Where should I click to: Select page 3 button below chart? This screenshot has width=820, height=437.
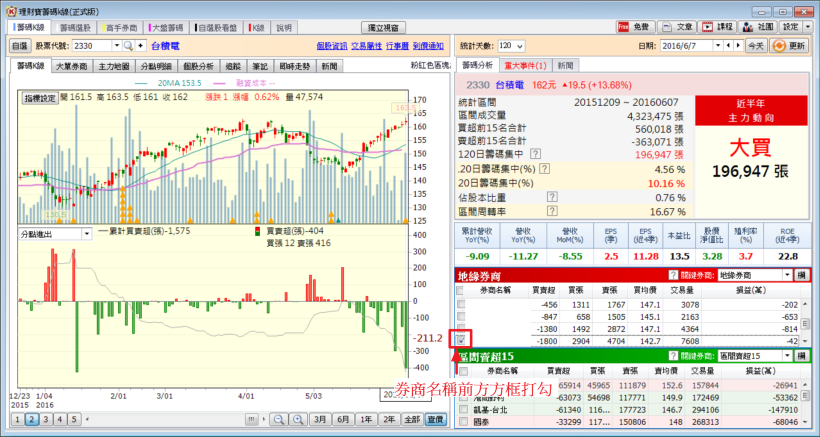[45, 419]
